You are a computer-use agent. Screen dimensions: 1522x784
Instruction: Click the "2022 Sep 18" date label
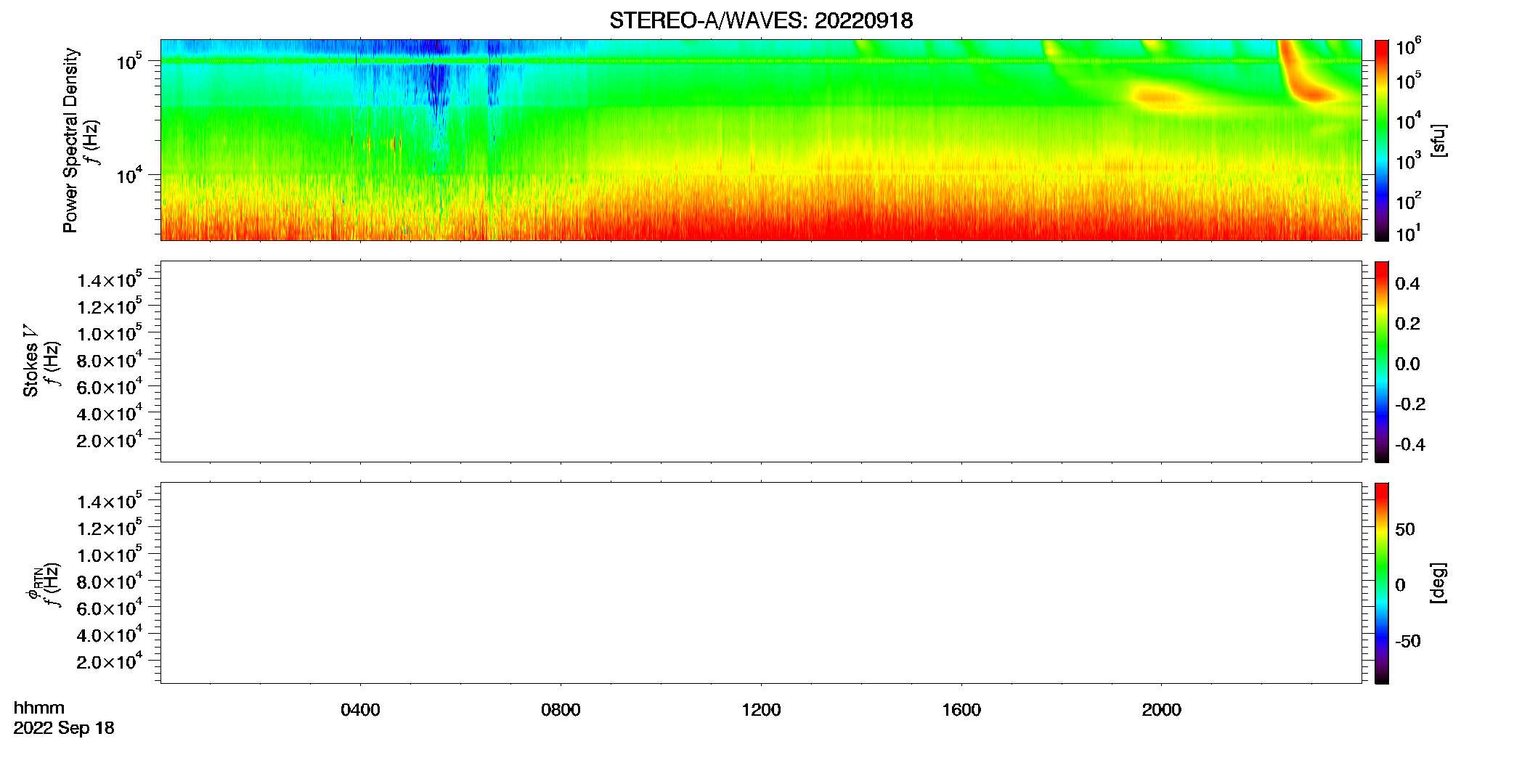point(64,728)
